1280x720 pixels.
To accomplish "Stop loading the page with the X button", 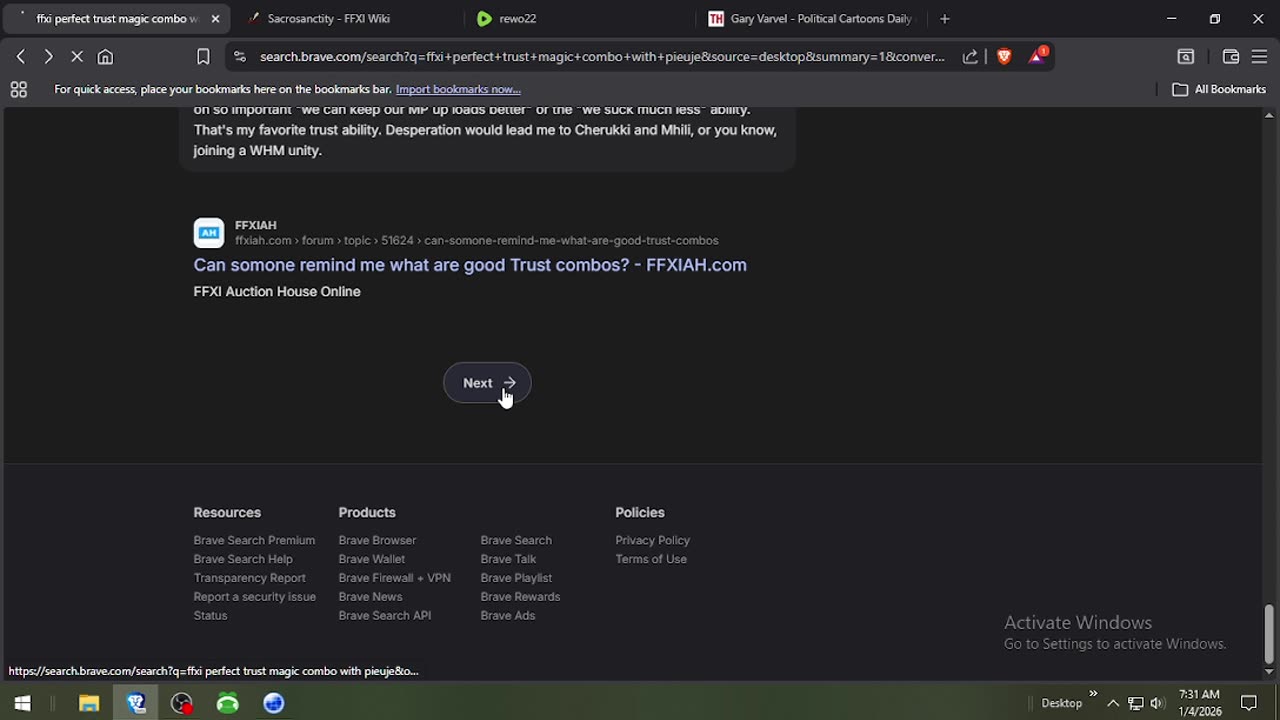I will coord(77,57).
